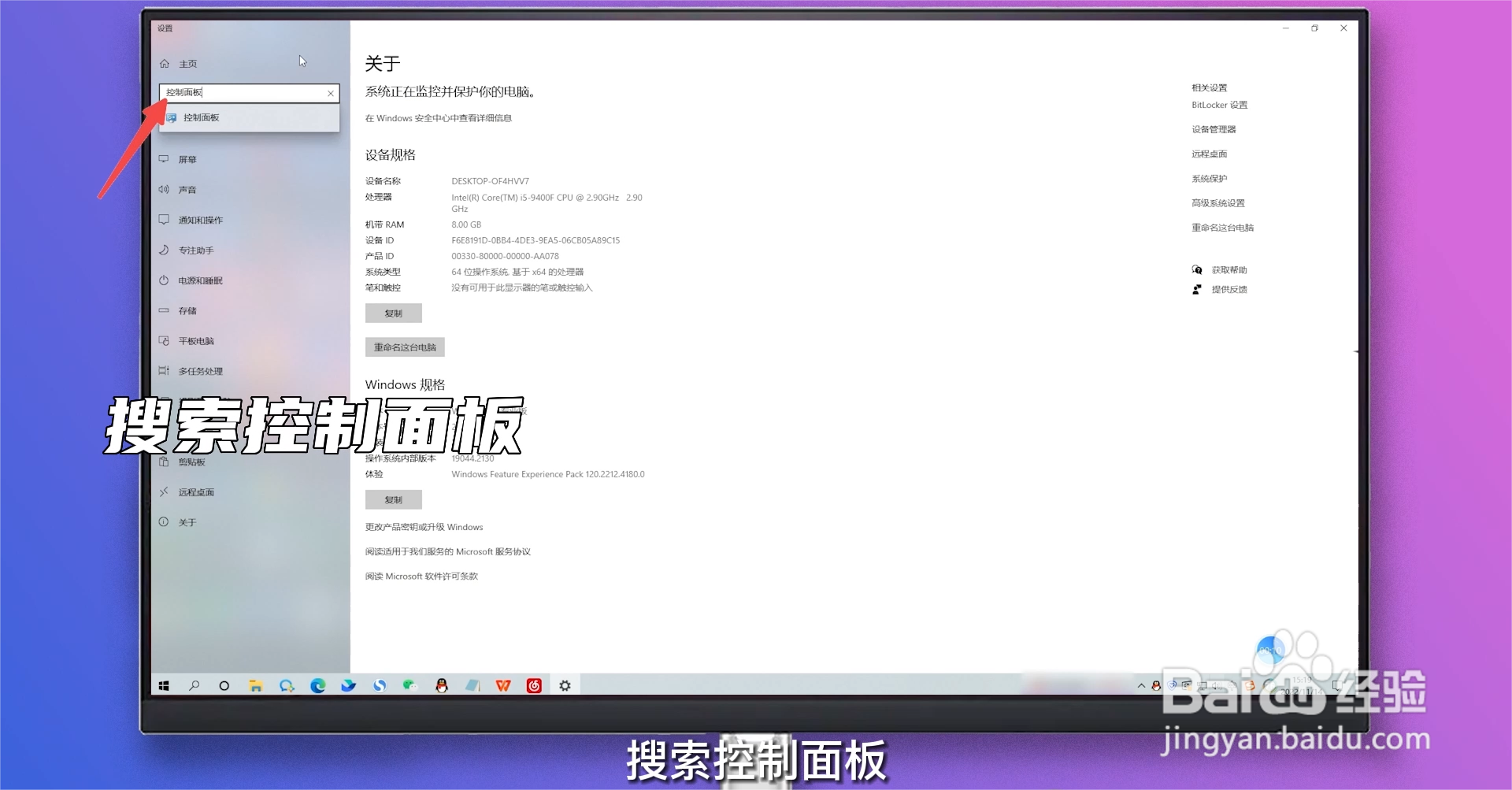Select the 8.00 GB RAM value
The height and width of the screenshot is (790, 1512).
pos(466,224)
